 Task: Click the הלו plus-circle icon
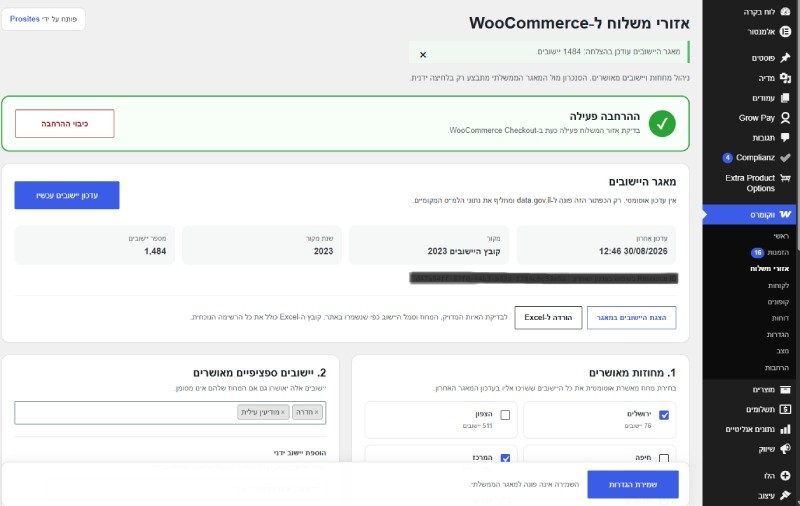[x=785, y=475]
